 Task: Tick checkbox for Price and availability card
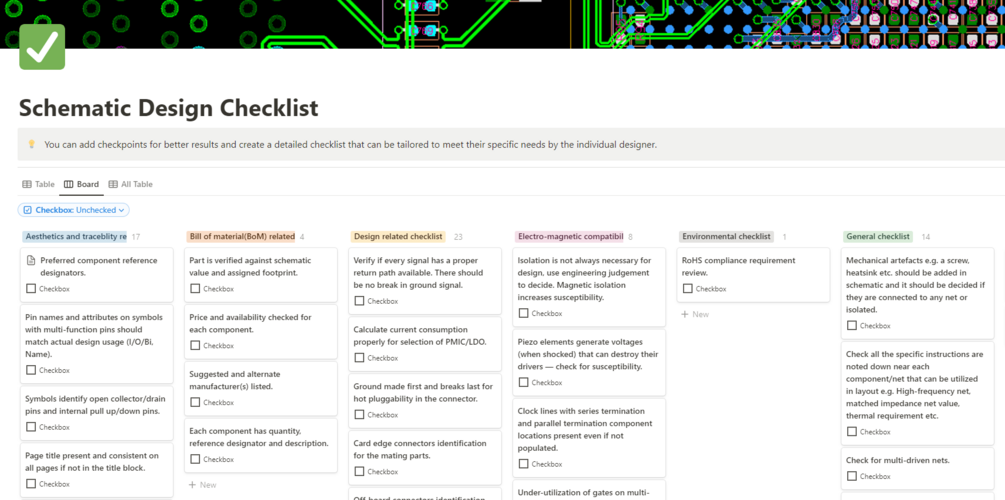tap(195, 346)
